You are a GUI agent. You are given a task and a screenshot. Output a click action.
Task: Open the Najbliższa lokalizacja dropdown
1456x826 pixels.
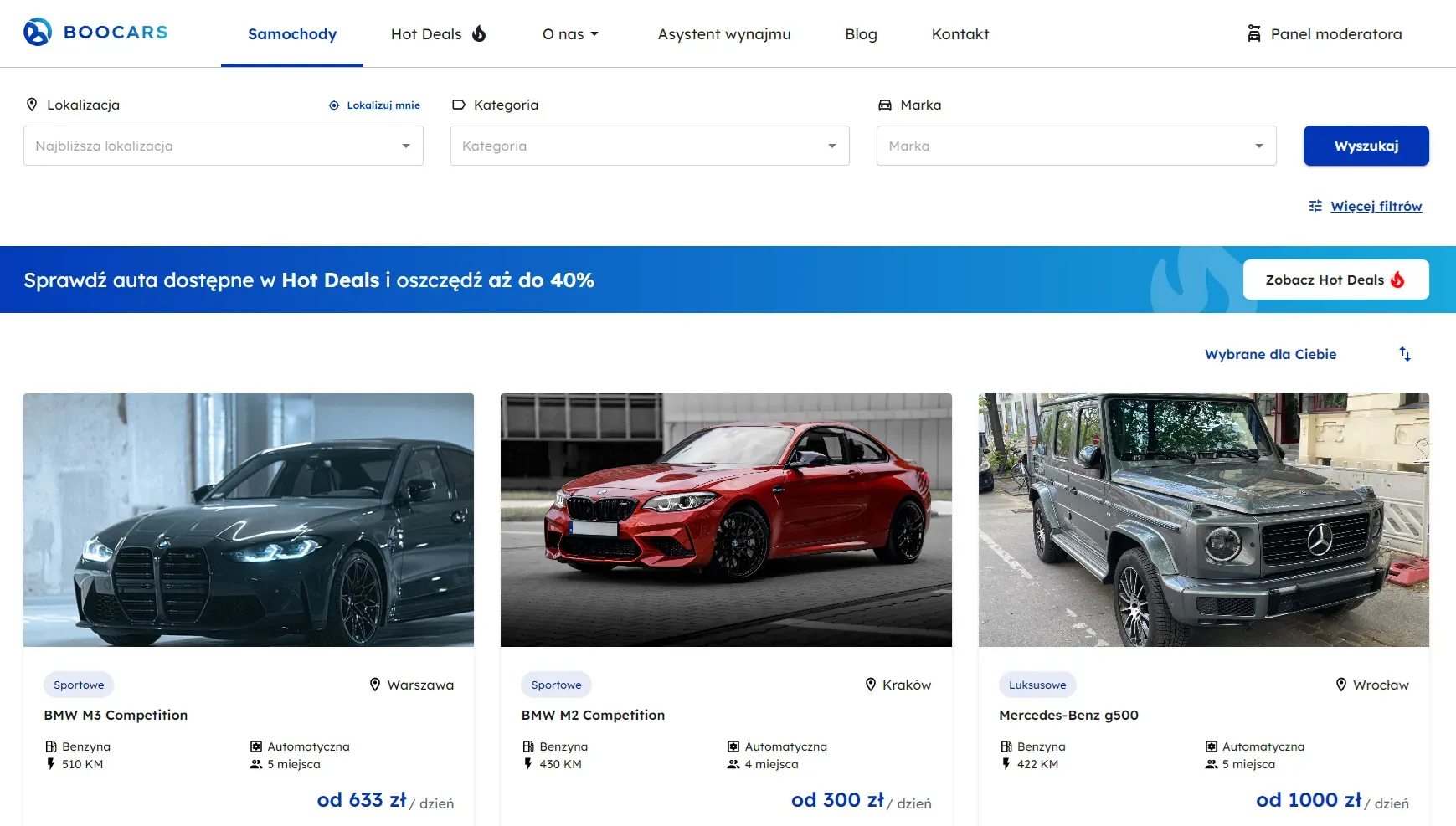click(x=224, y=146)
